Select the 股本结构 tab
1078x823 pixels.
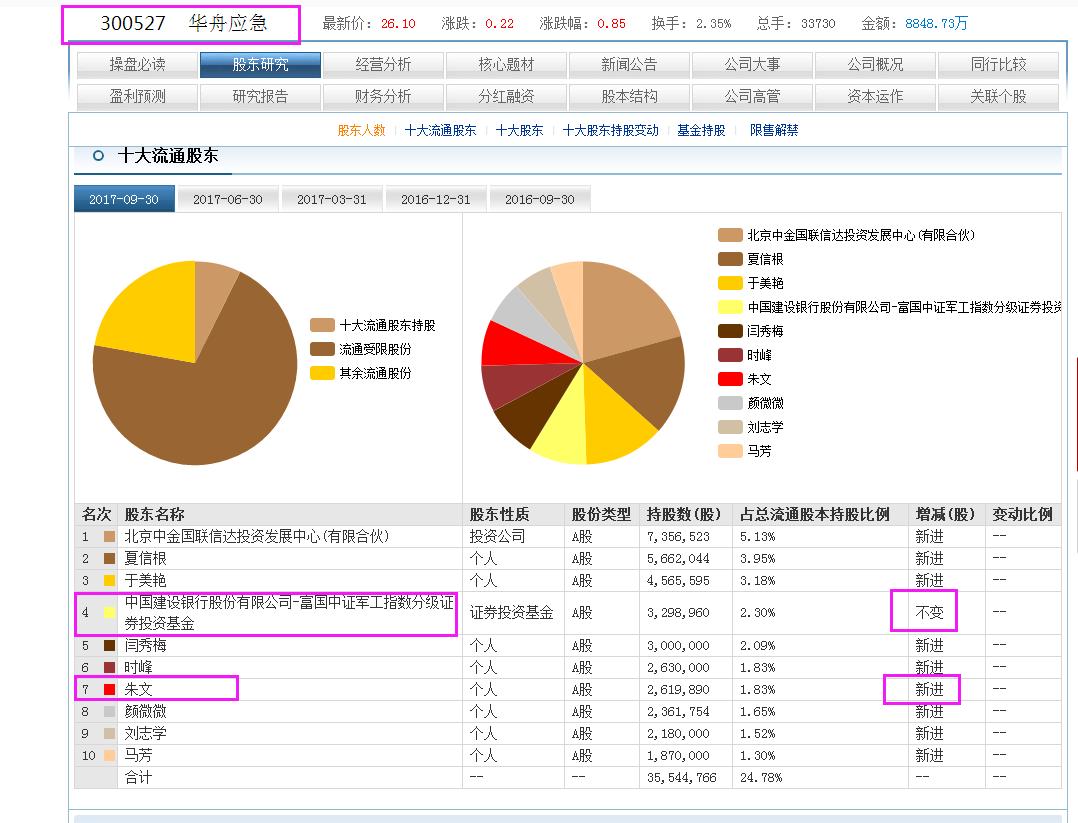pos(630,96)
